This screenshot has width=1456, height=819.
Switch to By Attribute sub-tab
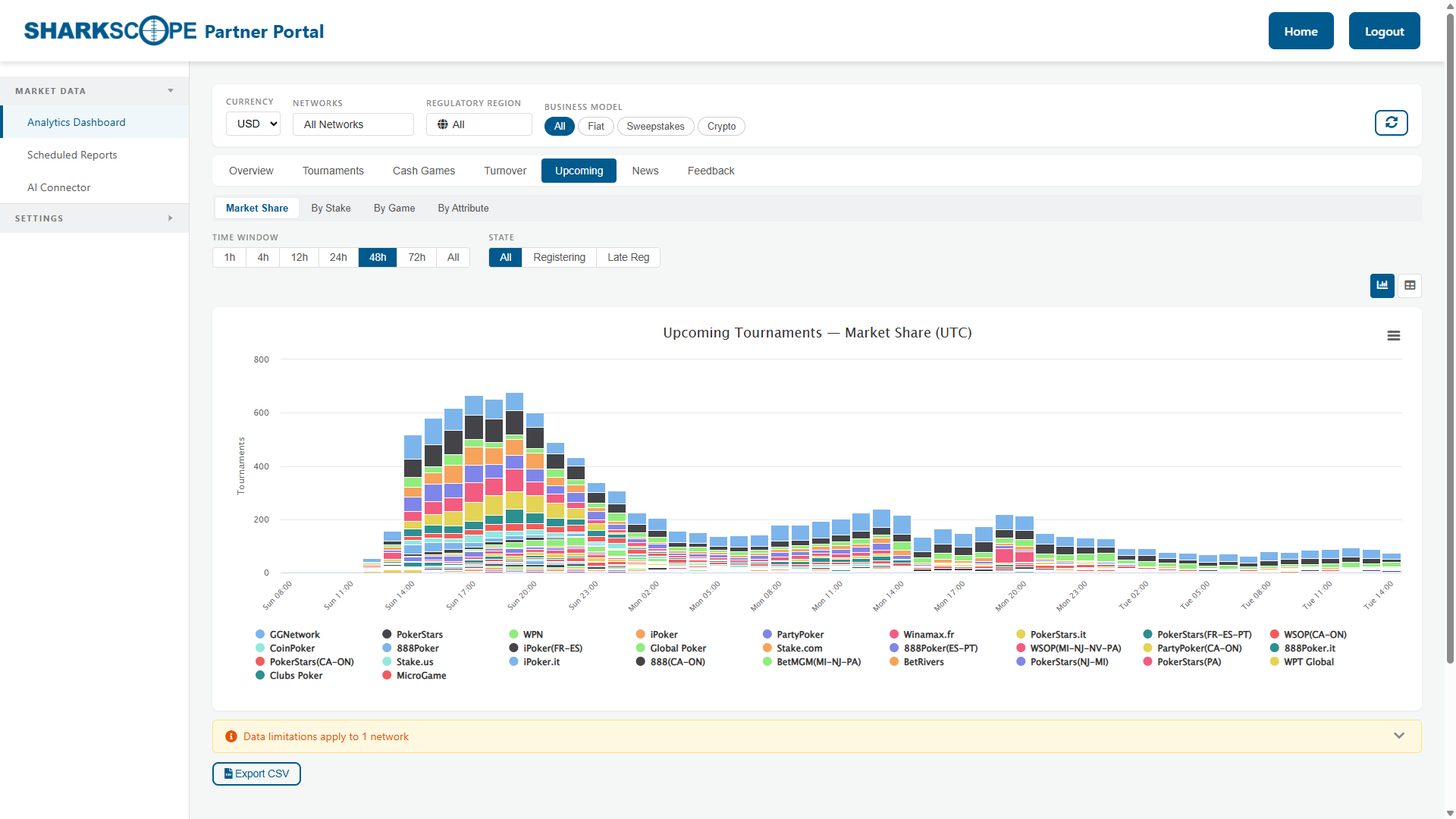tap(463, 208)
